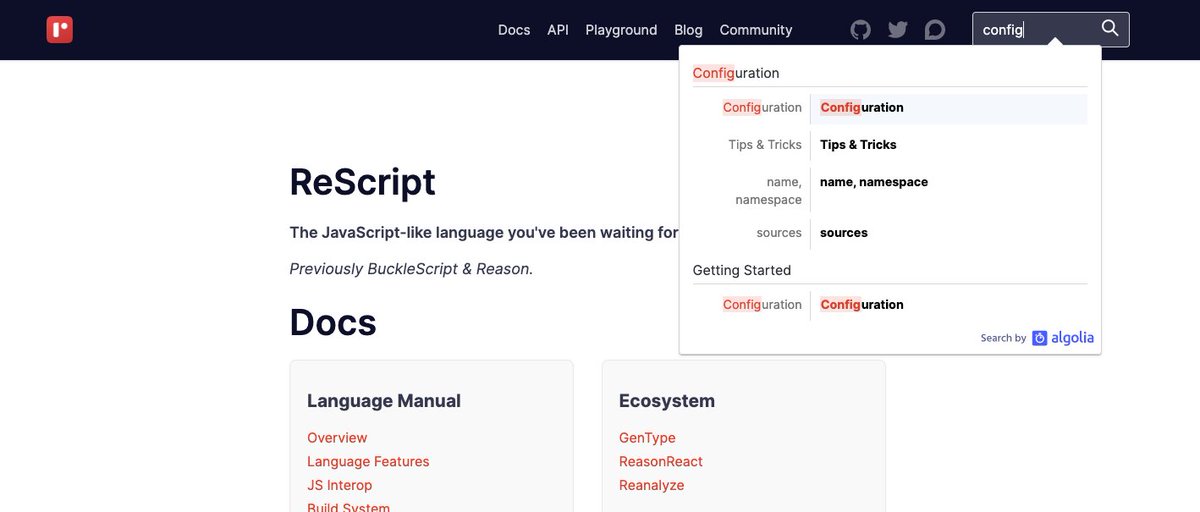The height and width of the screenshot is (512, 1200).
Task: Click the 'Getting Started' category header
Action: pyautogui.click(x=742, y=270)
